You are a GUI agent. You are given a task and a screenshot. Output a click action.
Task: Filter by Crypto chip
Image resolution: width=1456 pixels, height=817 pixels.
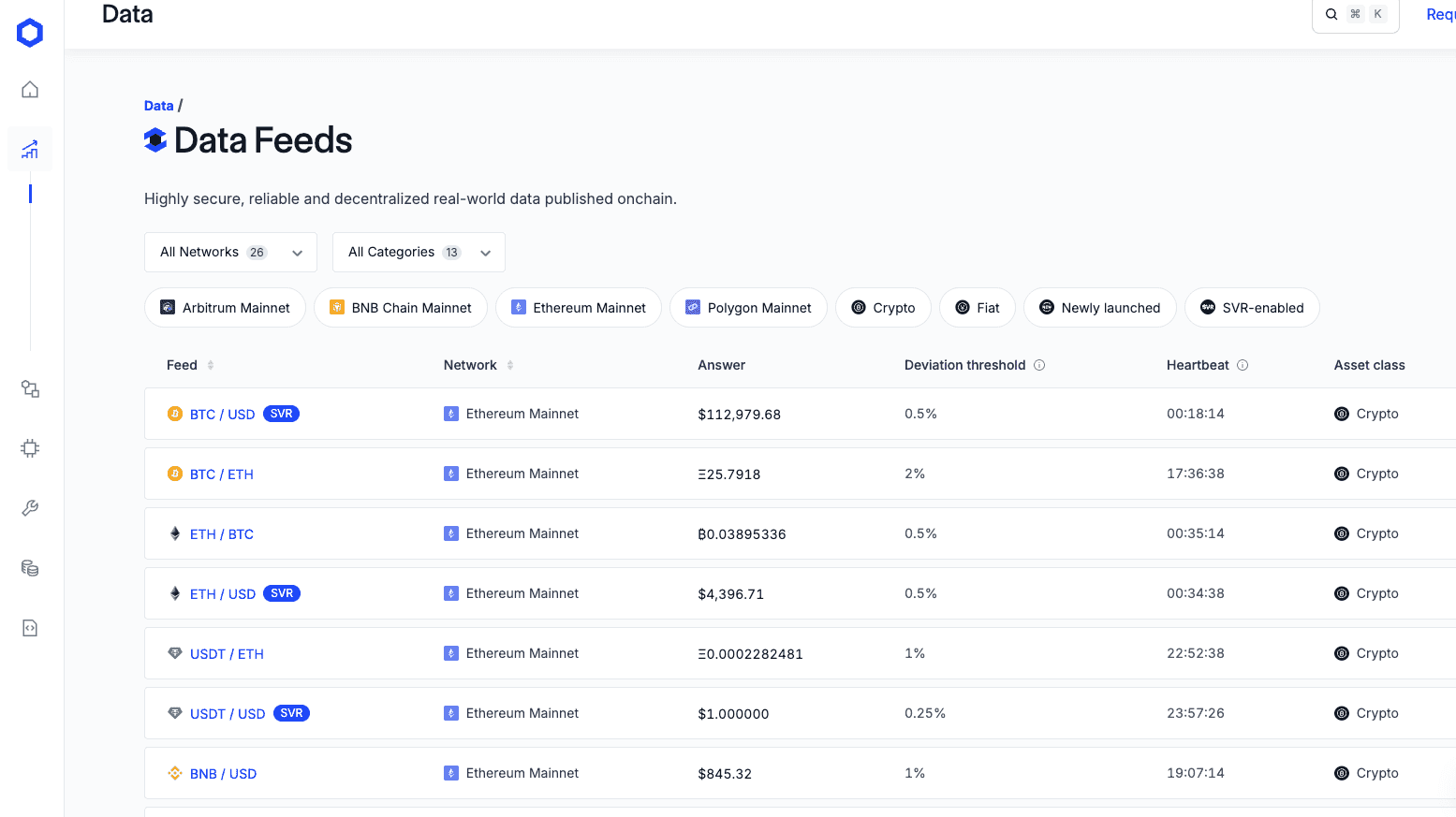tap(883, 308)
